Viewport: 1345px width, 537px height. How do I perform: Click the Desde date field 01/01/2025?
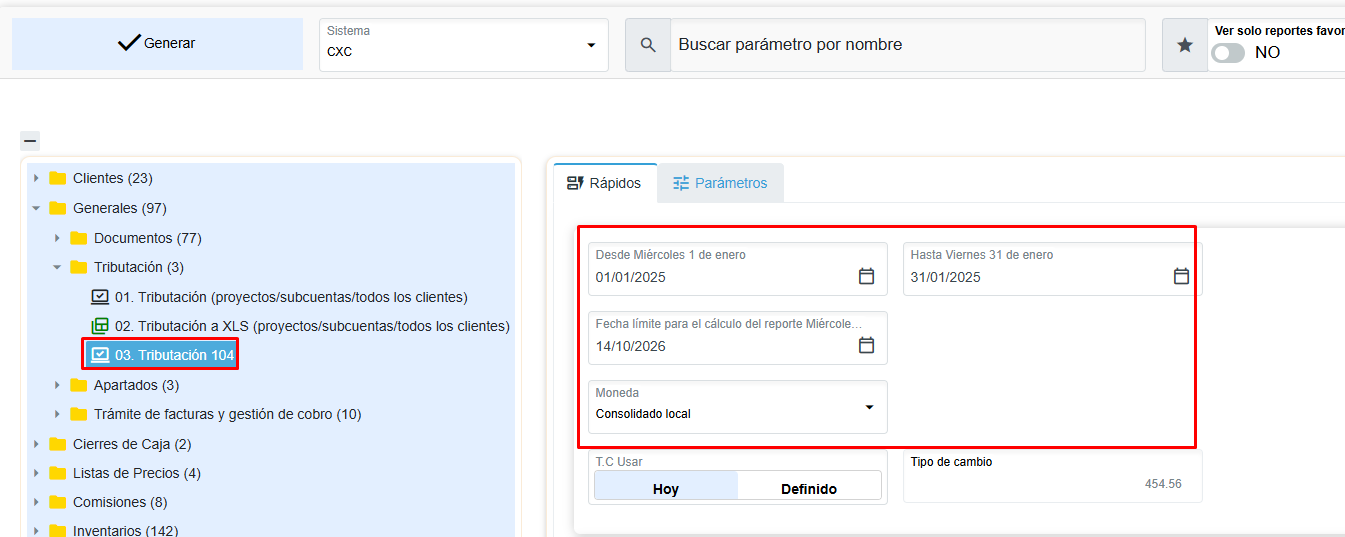pyautogui.click(x=738, y=269)
